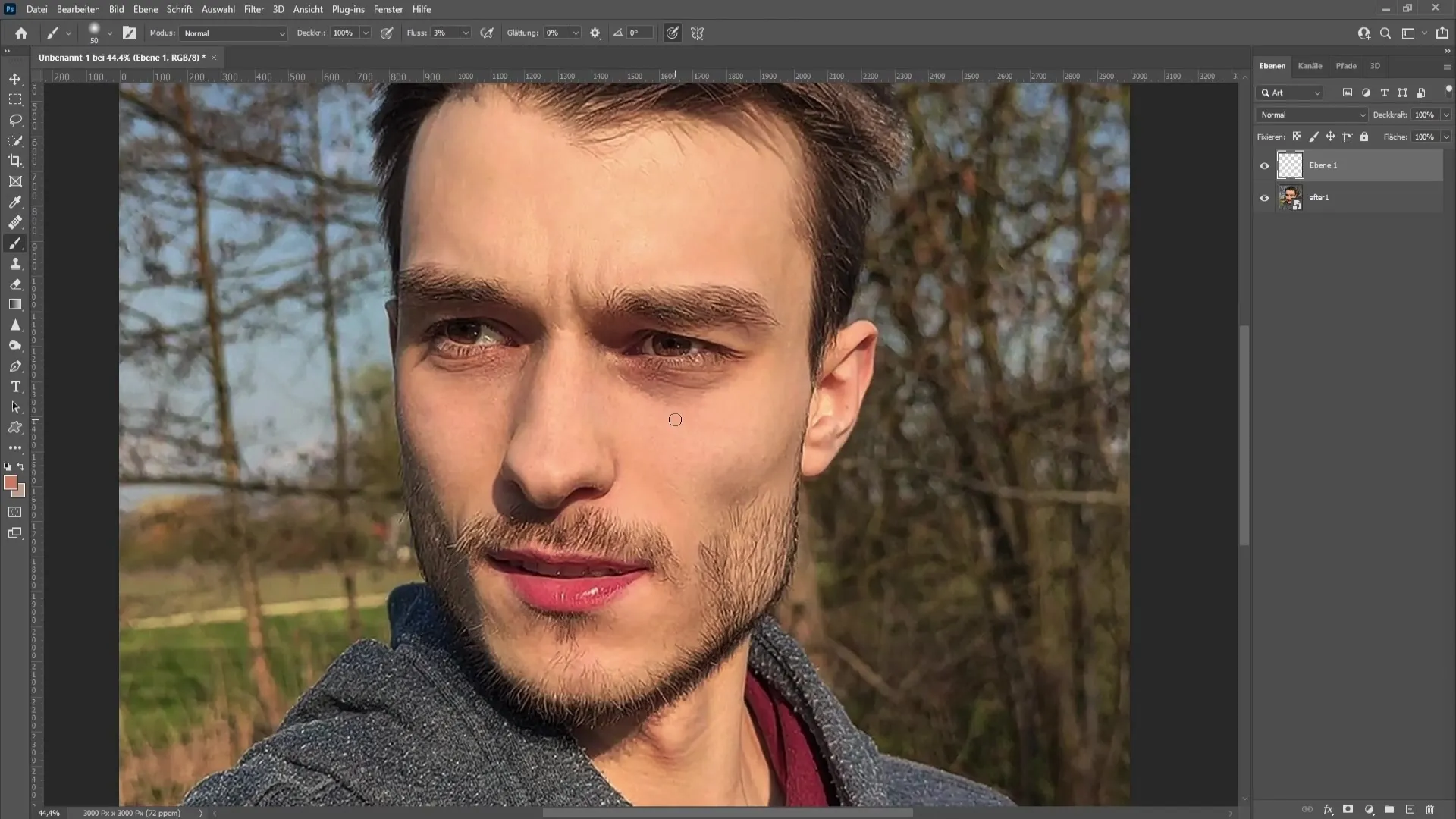Toggle visibility of Ebene 1 layer
The image size is (1456, 819).
point(1264,165)
